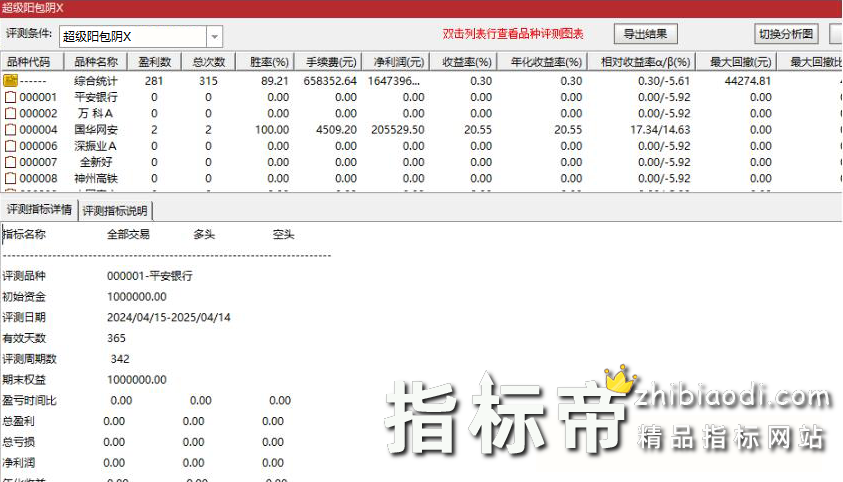Click the 净利润 label in details panel
This screenshot has height=482, width=843.
click(18, 463)
